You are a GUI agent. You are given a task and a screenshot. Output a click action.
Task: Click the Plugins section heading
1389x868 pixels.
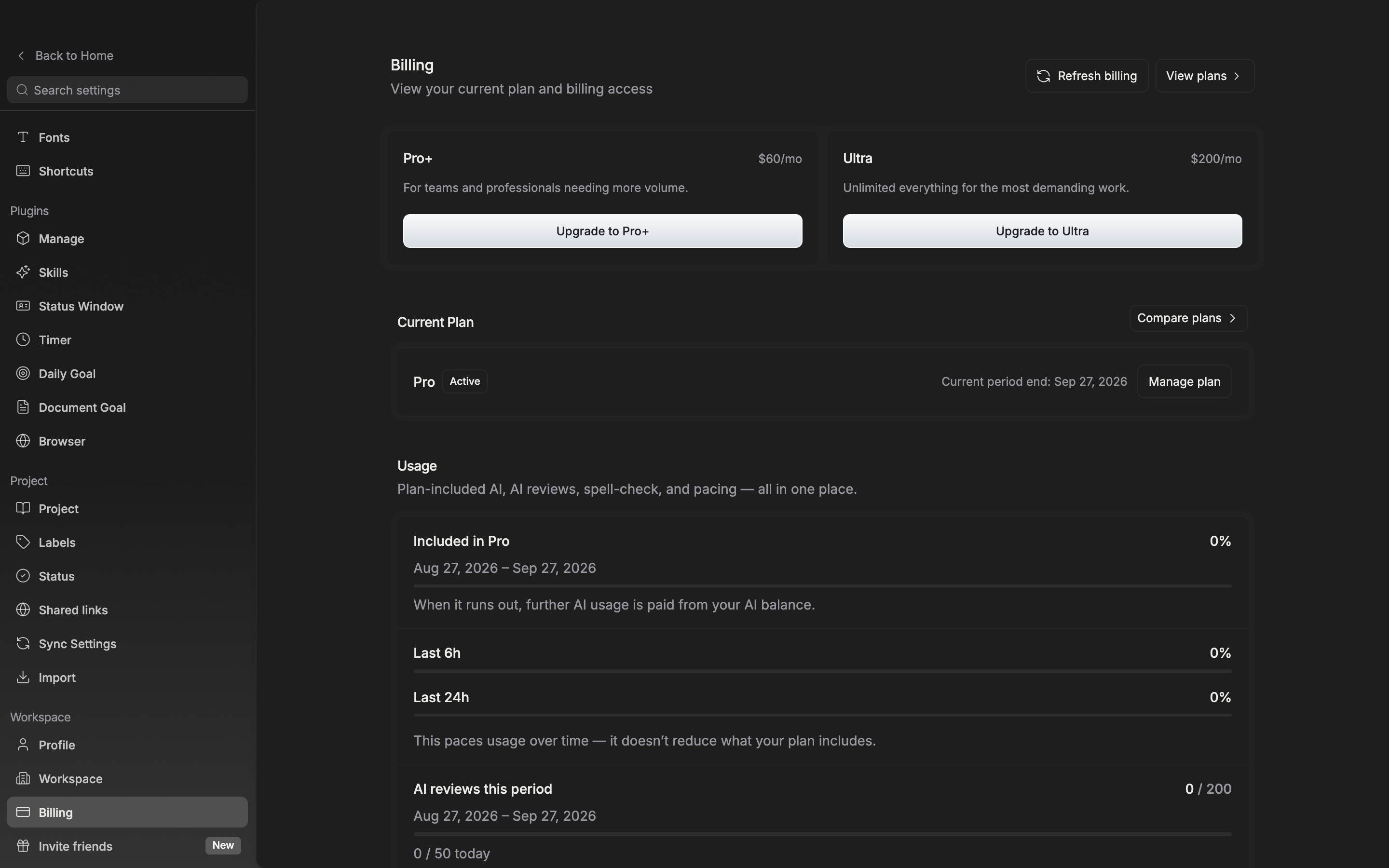(x=29, y=211)
